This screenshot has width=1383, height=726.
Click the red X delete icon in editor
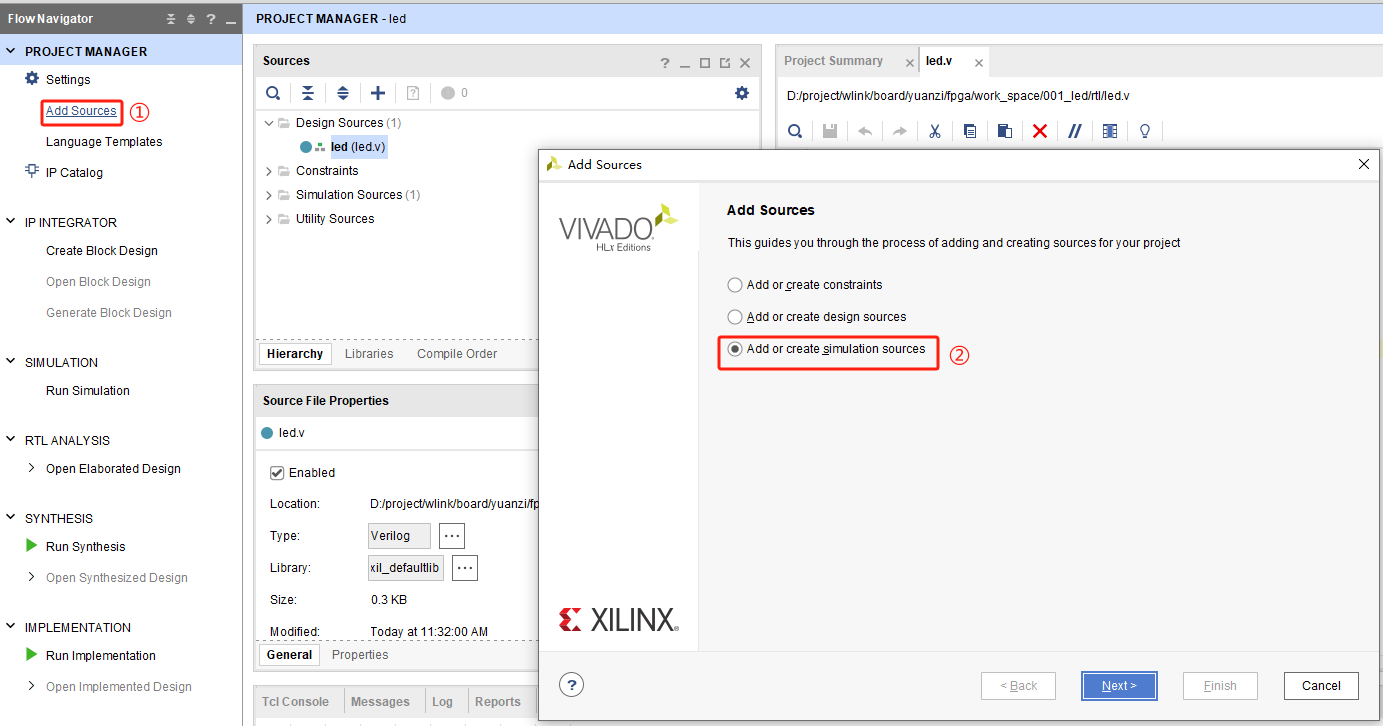(1040, 131)
